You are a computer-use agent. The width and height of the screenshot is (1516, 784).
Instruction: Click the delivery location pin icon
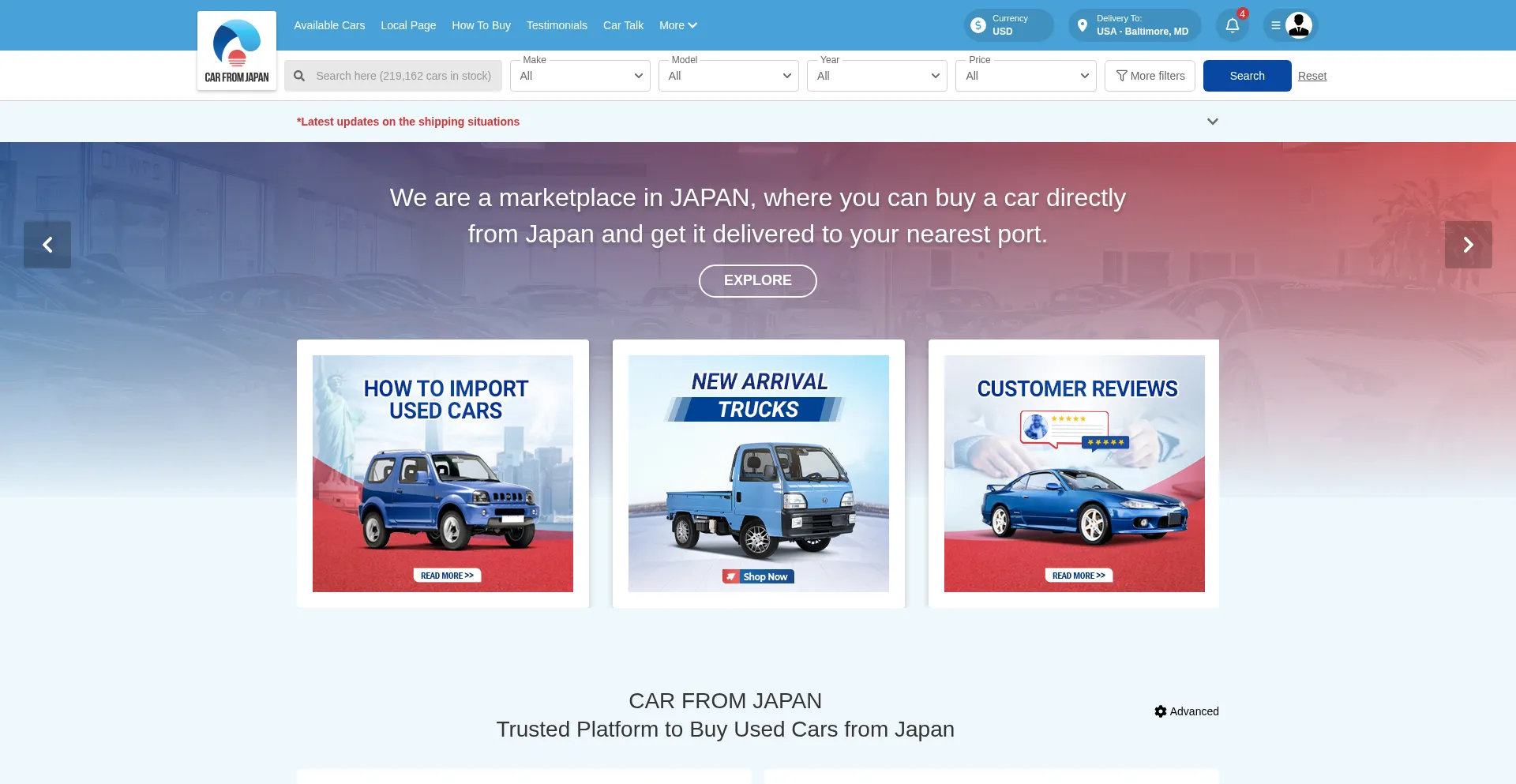(1083, 25)
